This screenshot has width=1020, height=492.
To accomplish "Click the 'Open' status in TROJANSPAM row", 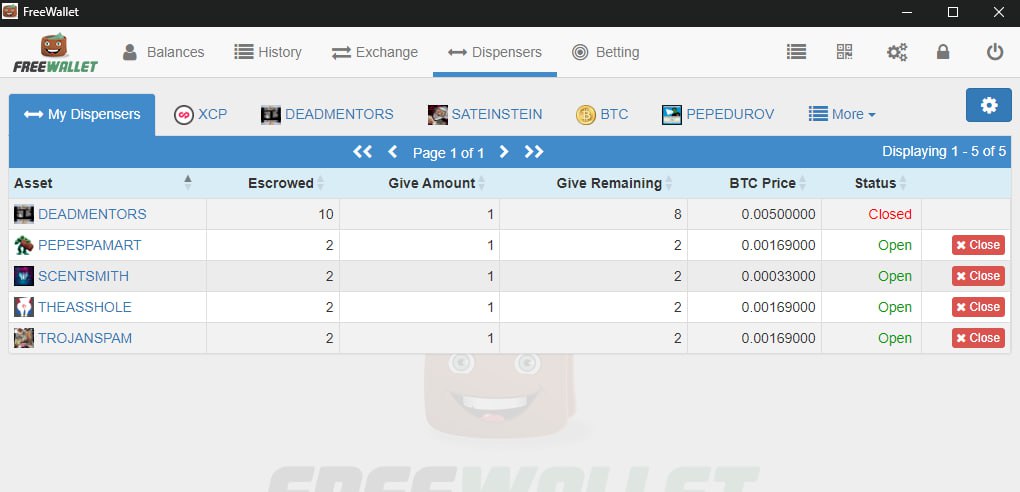I will [x=895, y=338].
